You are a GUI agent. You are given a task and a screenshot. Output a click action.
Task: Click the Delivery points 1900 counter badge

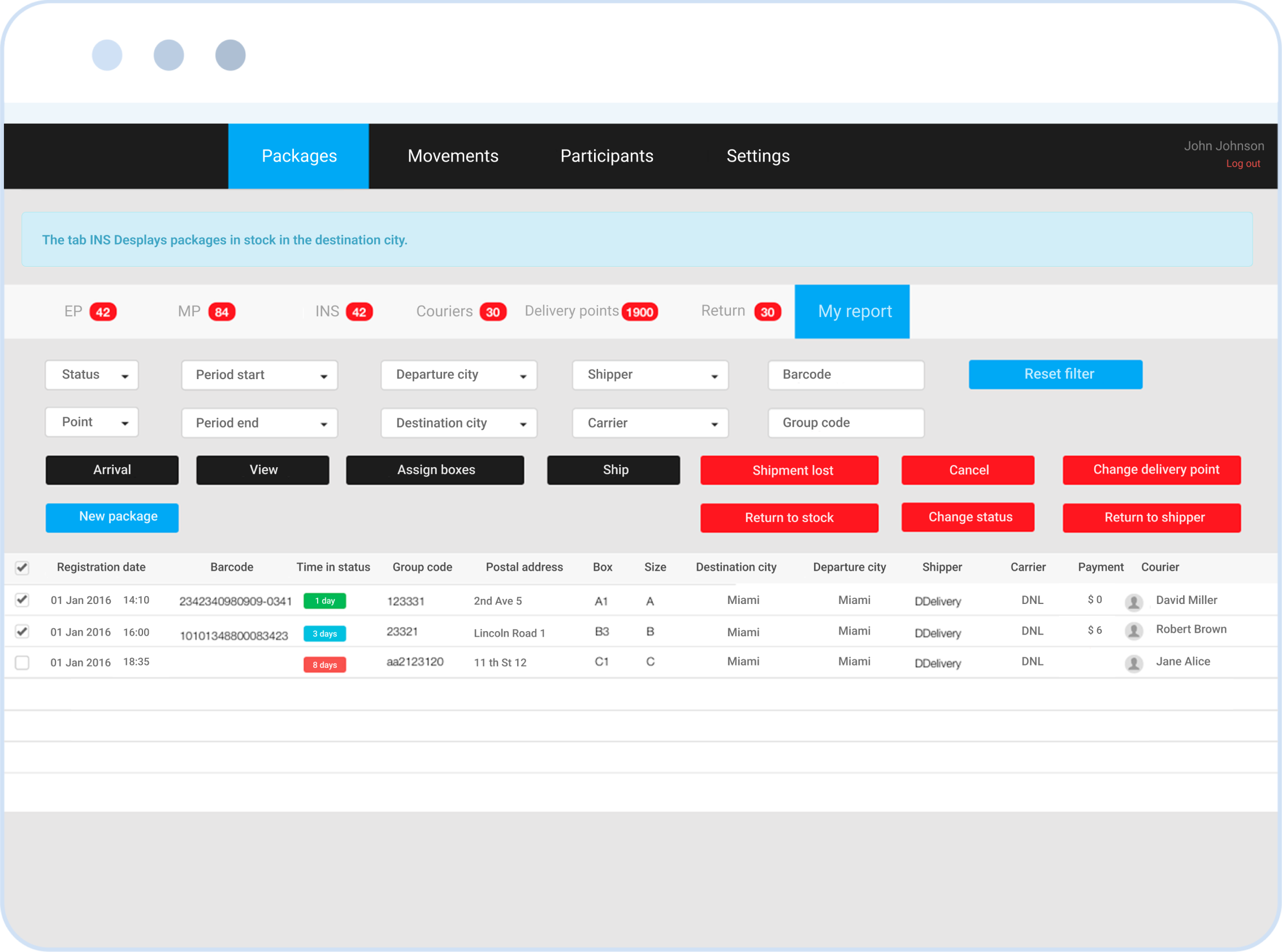(639, 312)
